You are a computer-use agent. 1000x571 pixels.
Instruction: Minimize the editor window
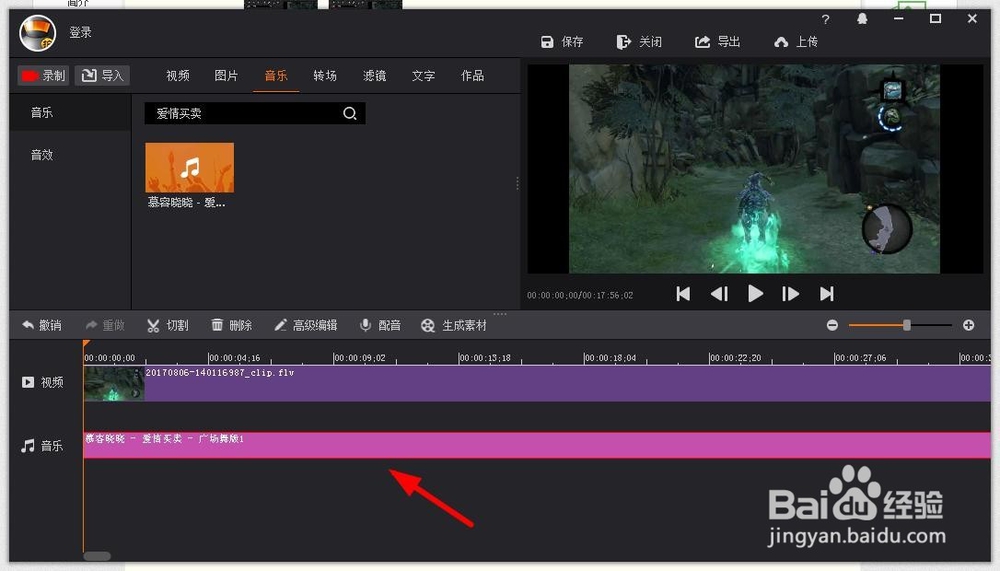point(899,19)
